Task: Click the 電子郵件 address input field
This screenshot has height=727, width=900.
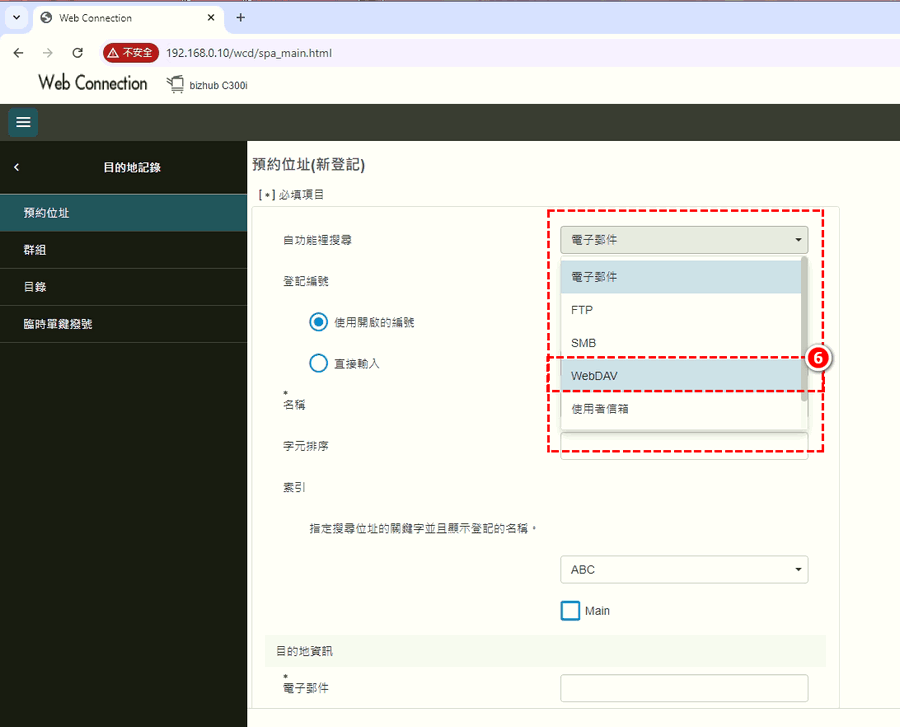Action: pyautogui.click(x=683, y=688)
